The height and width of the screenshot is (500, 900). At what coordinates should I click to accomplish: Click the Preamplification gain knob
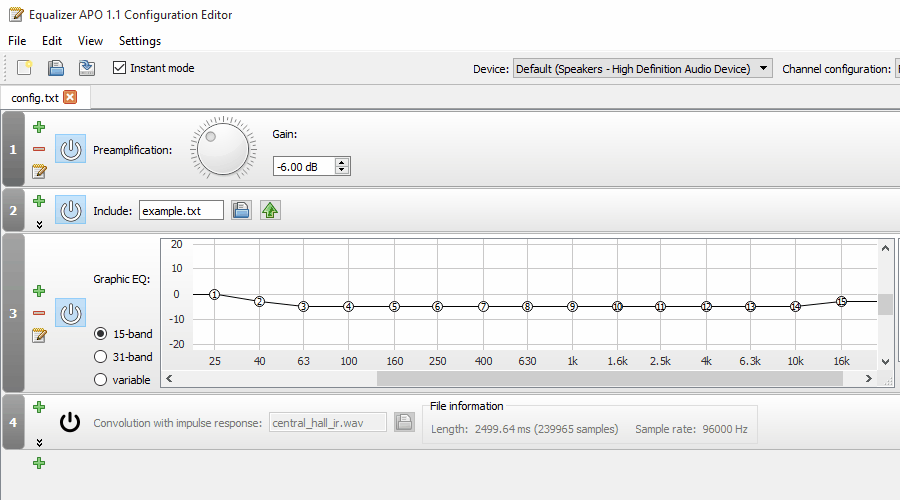pos(223,149)
